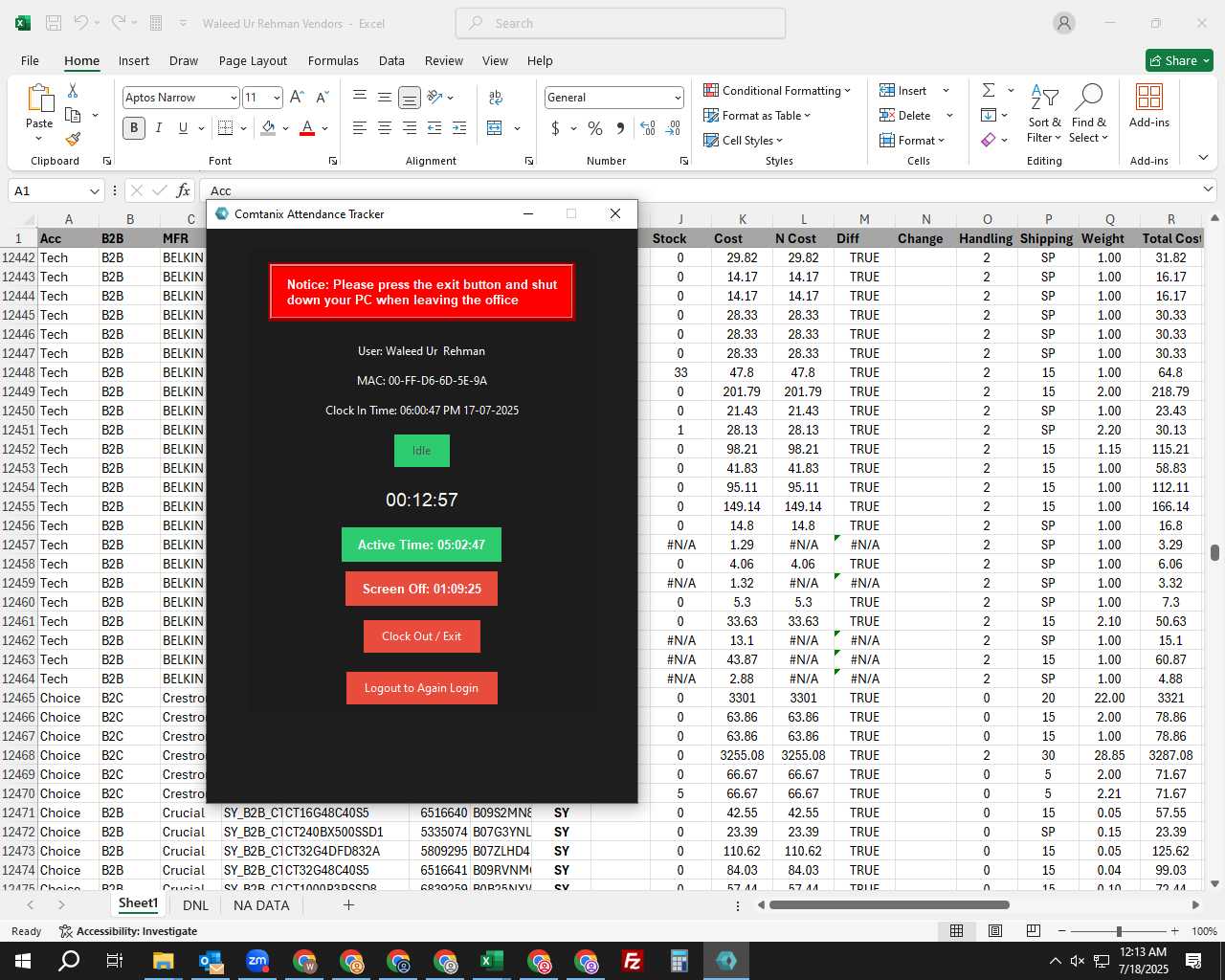The image size is (1225, 980).
Task: Click Decrease Decimal icon
Action: point(673,128)
